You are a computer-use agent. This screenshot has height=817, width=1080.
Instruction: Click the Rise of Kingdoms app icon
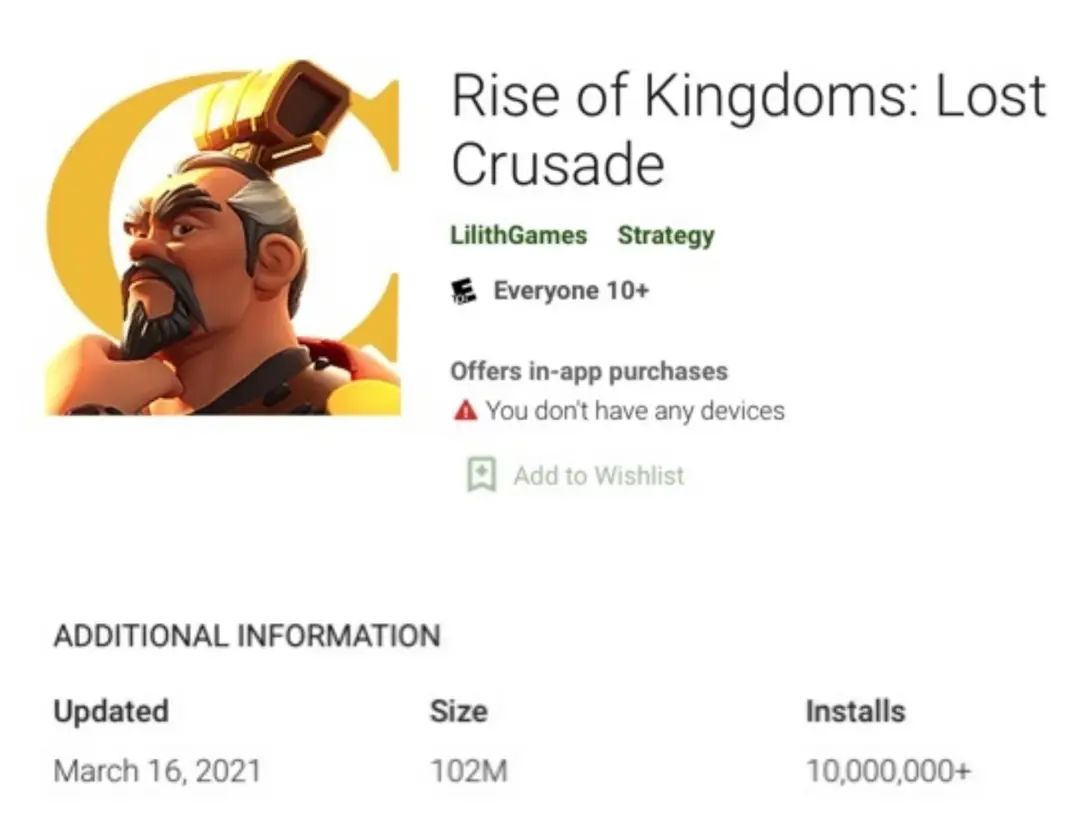pos(222,238)
